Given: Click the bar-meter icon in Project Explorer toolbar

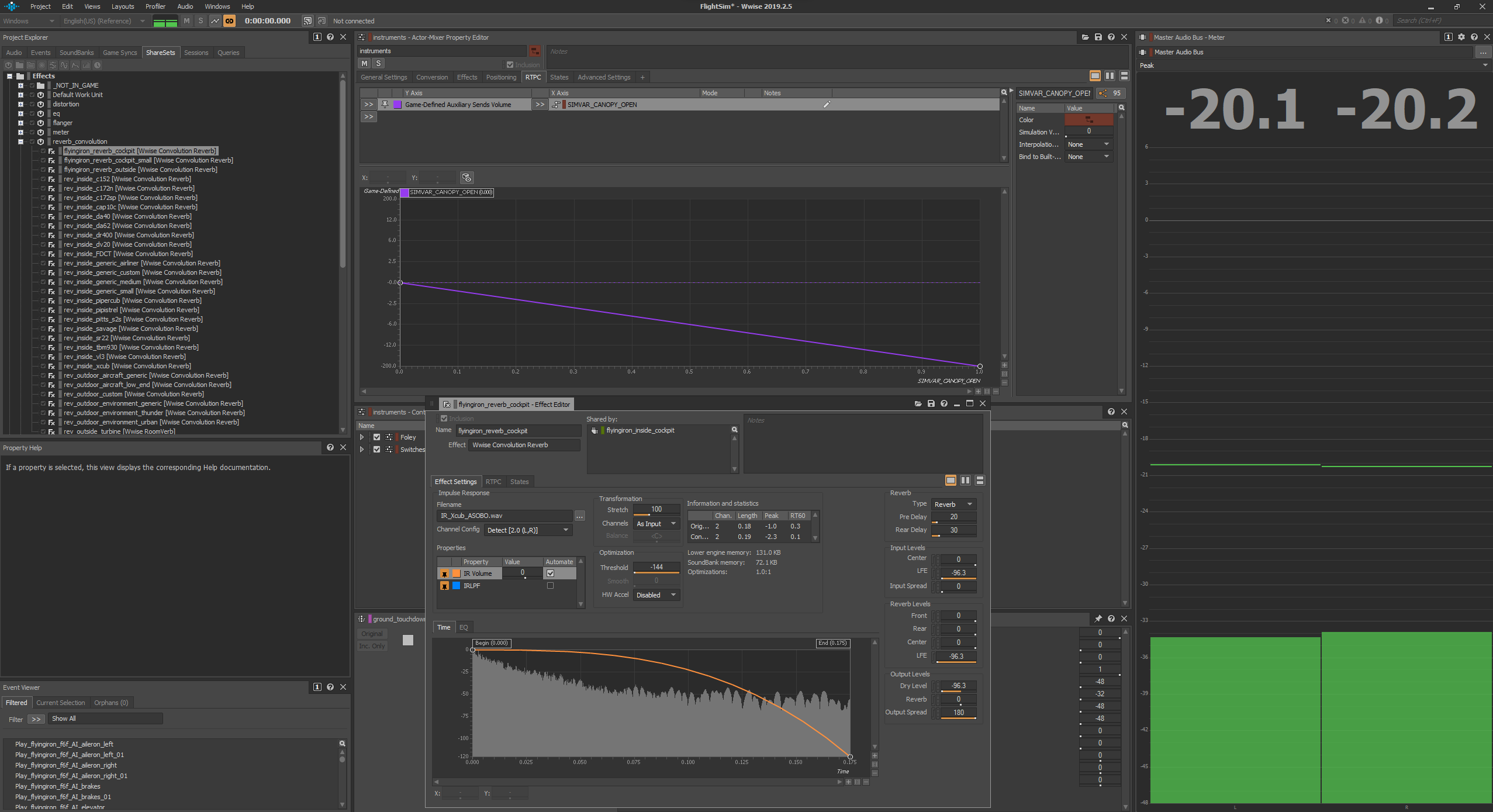Looking at the screenshot, I should click(x=87, y=65).
